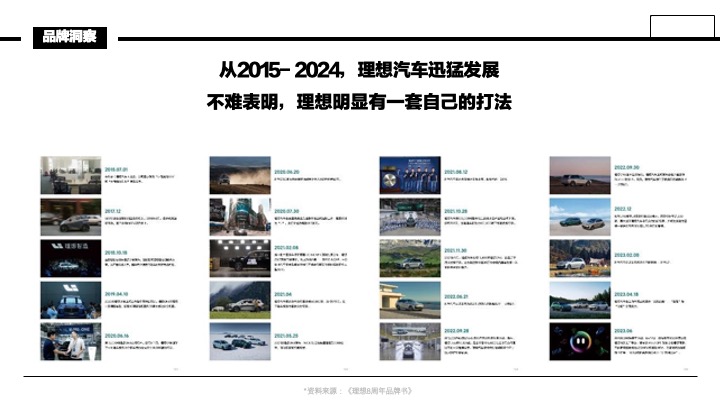Open the small grey car street photo
720x405 pixels.
coord(71,217)
